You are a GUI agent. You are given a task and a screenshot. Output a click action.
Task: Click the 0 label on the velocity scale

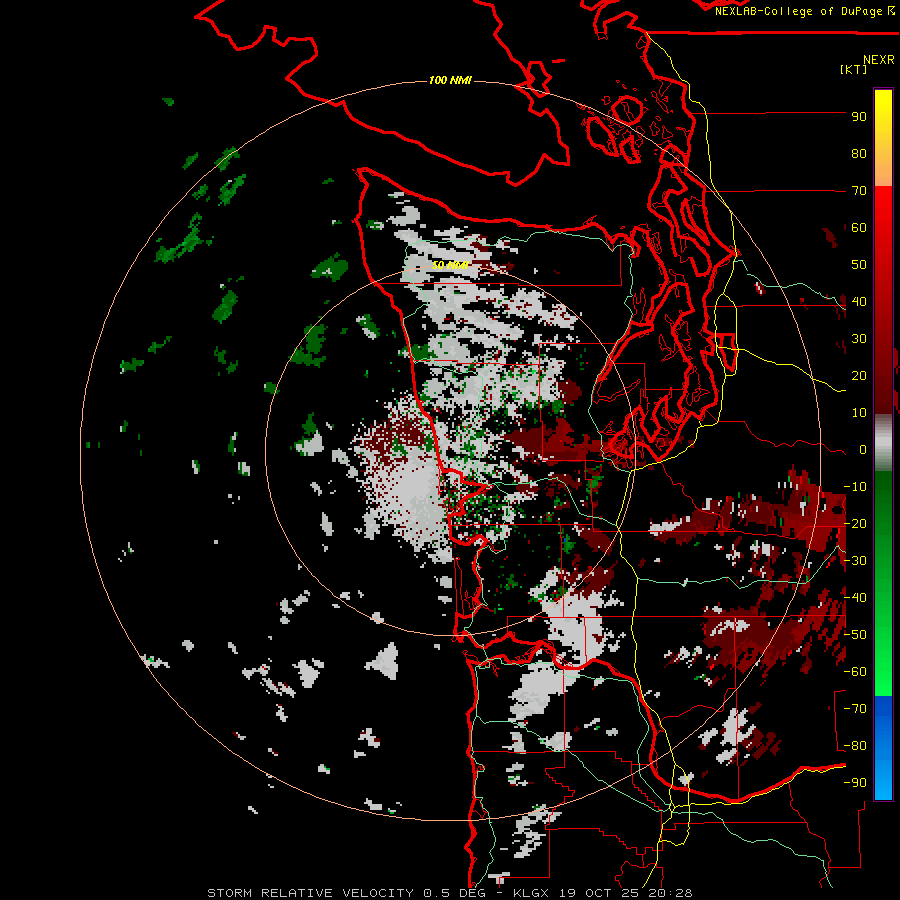[x=863, y=449]
